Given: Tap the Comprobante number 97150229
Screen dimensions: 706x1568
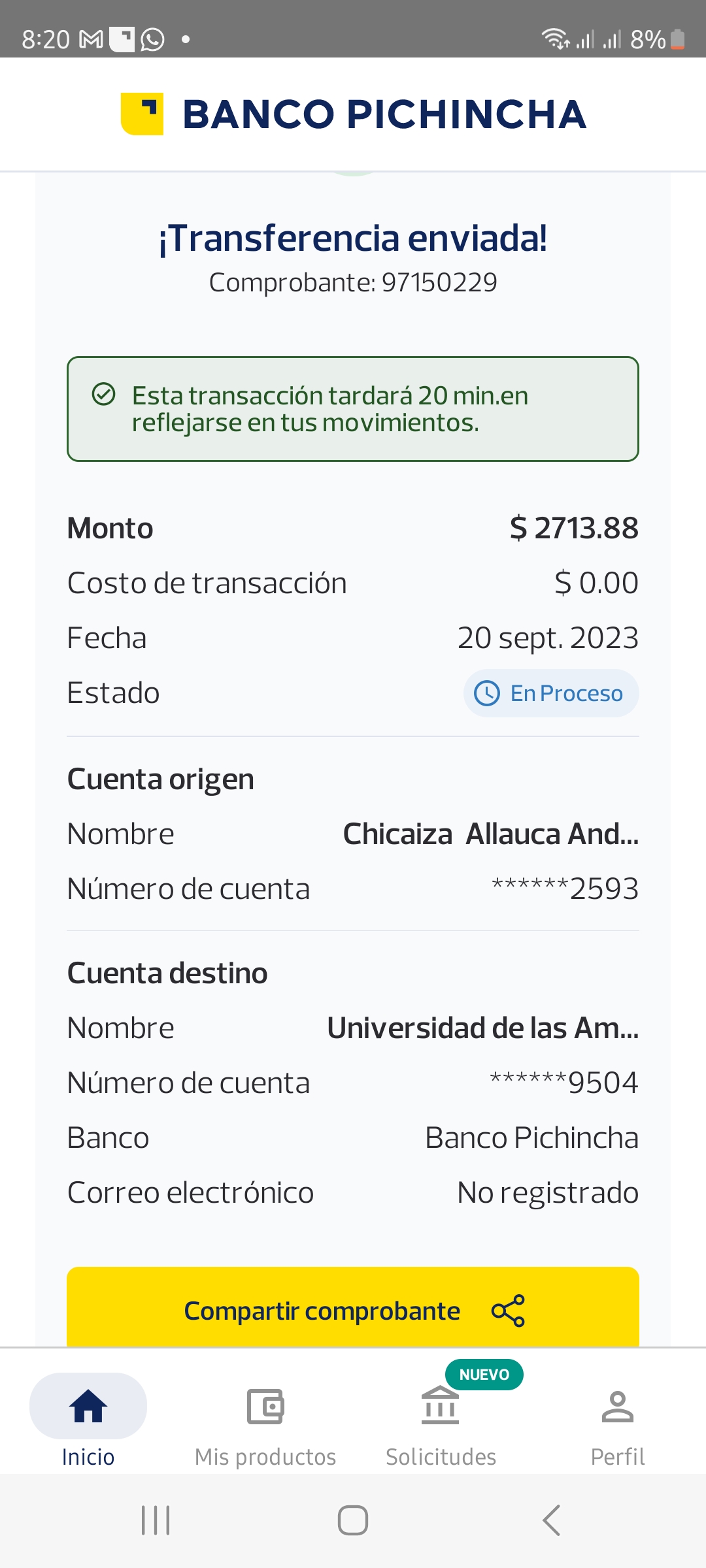Looking at the screenshot, I should coord(439,283).
